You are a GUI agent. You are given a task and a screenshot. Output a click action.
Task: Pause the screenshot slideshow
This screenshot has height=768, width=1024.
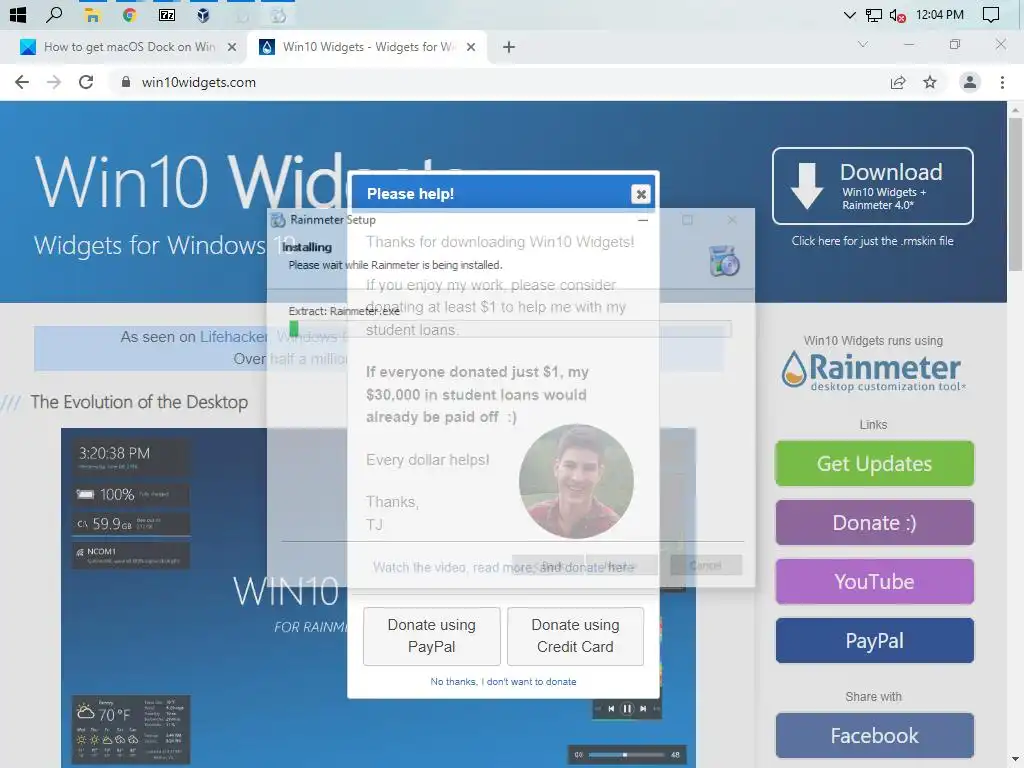click(627, 709)
